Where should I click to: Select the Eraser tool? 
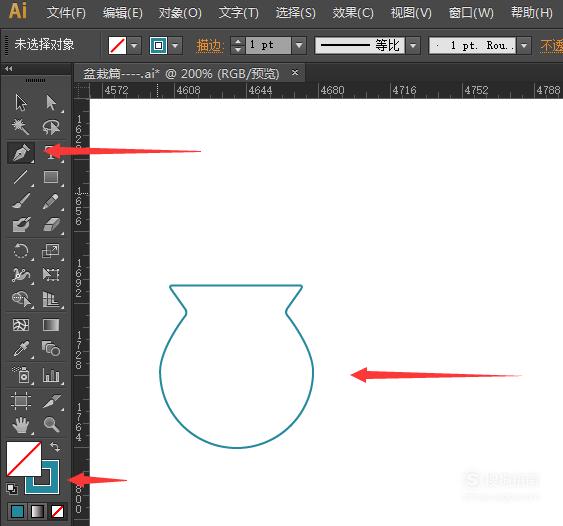51,225
